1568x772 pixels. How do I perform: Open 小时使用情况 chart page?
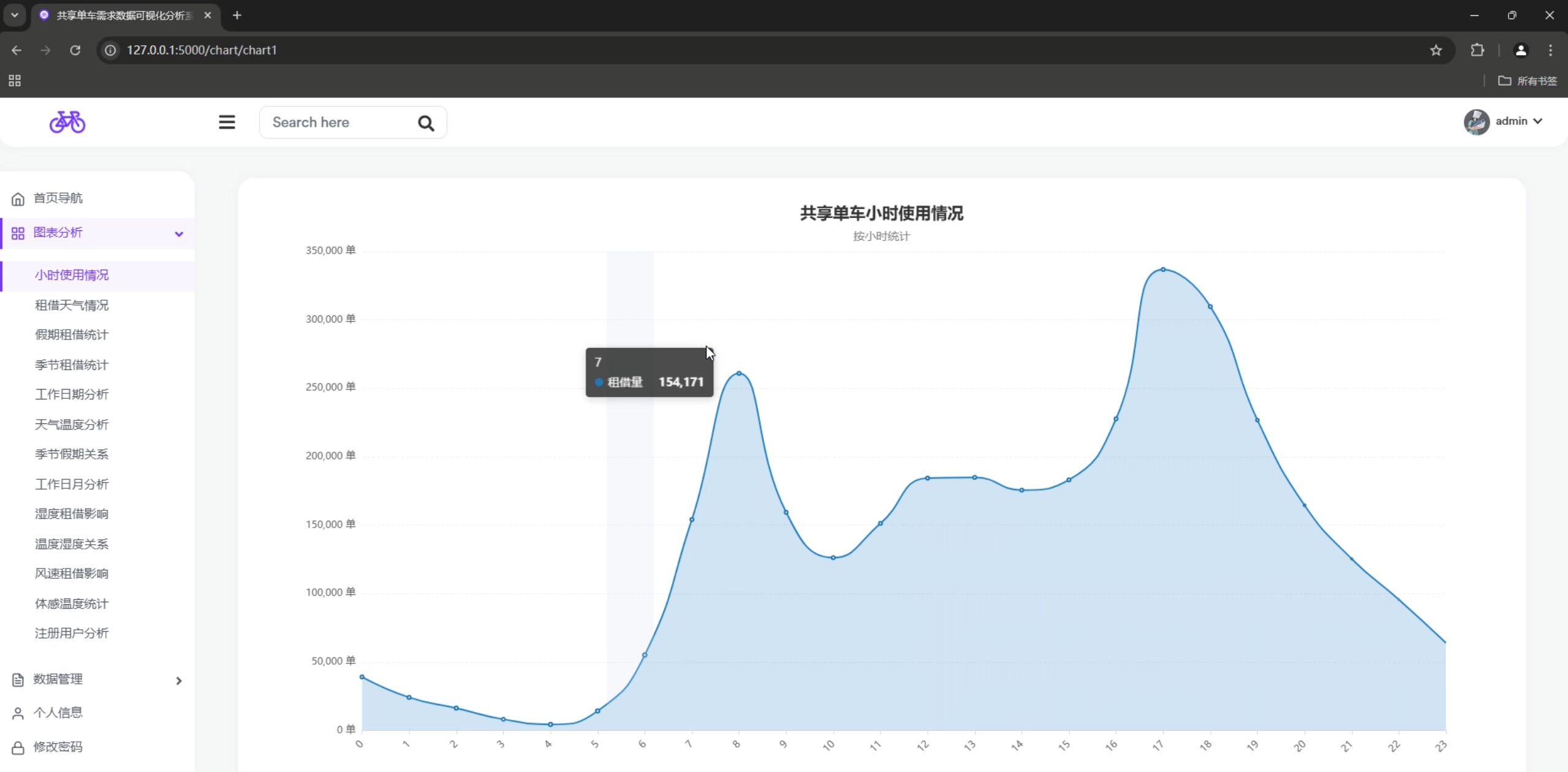(72, 275)
